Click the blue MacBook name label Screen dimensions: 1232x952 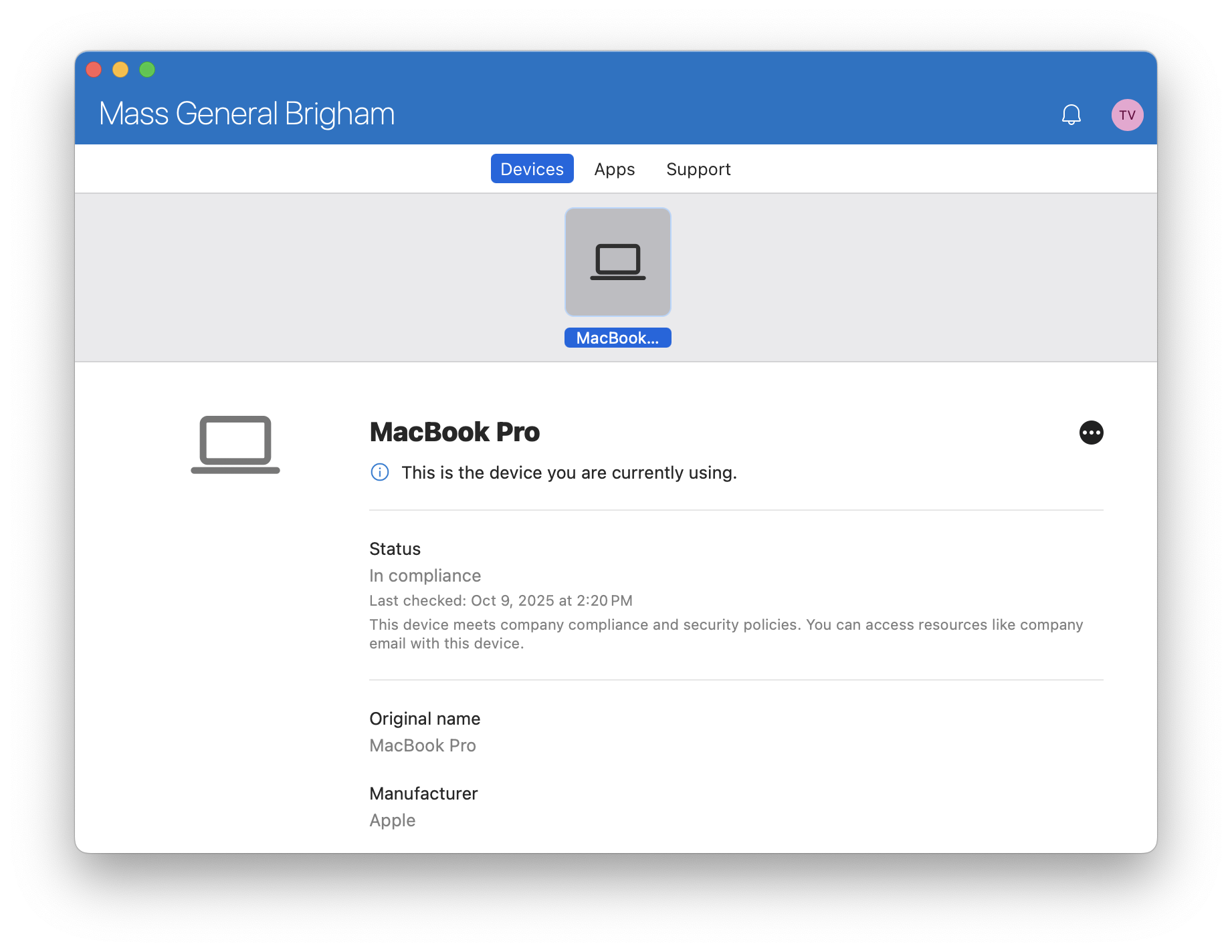pyautogui.click(x=617, y=338)
